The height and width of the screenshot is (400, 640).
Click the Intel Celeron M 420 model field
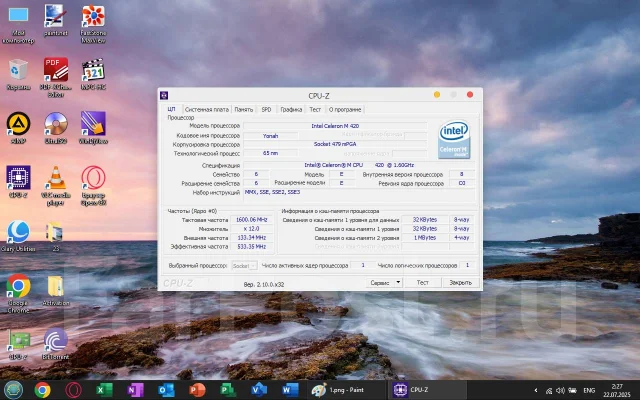[335, 126]
